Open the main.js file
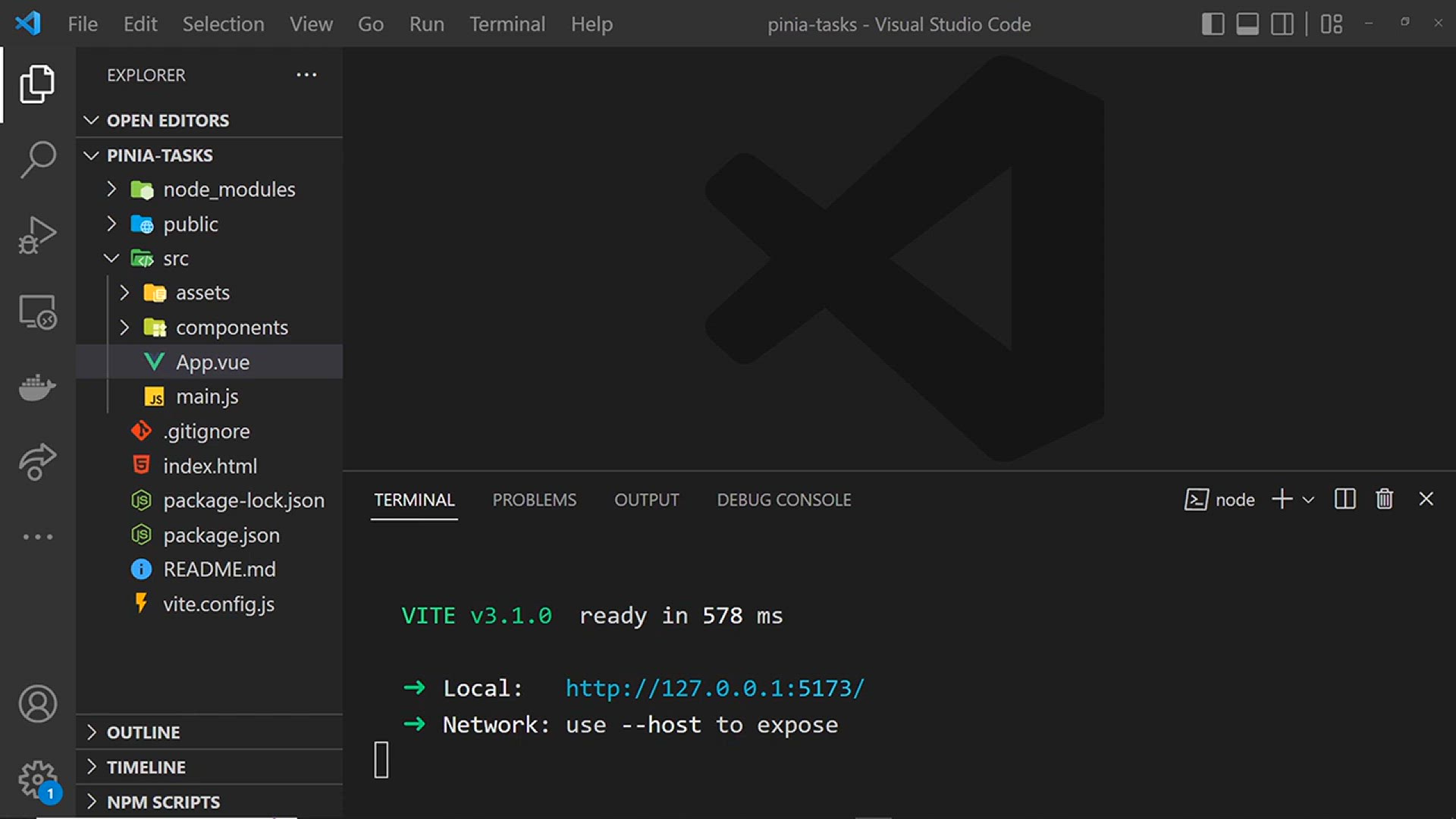 click(x=209, y=397)
